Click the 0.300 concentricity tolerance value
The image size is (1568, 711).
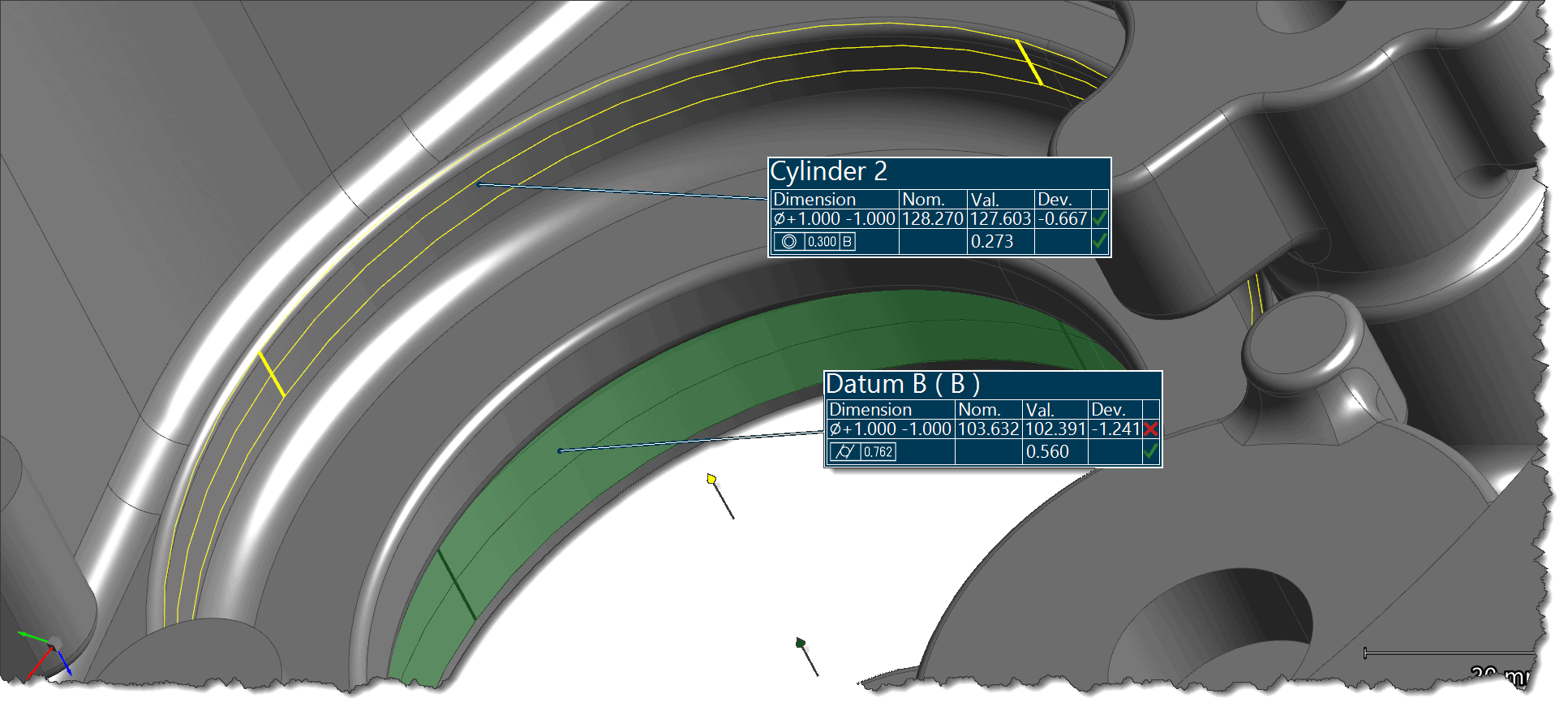tap(822, 242)
